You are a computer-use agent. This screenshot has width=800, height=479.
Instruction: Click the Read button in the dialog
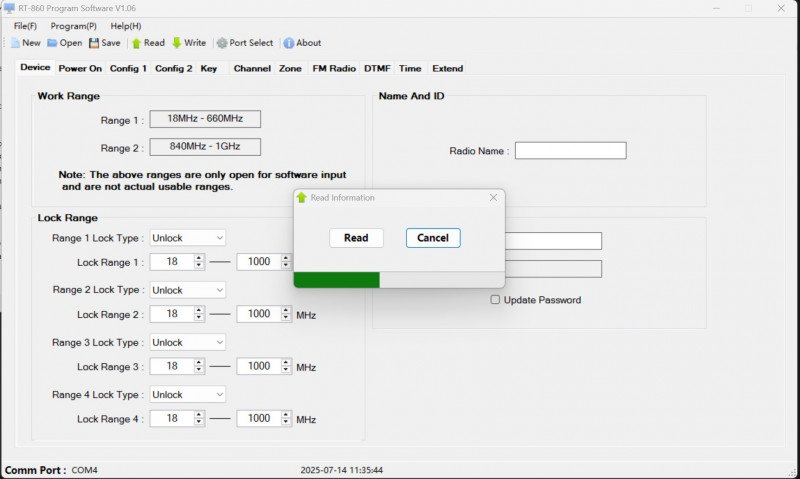click(x=356, y=238)
